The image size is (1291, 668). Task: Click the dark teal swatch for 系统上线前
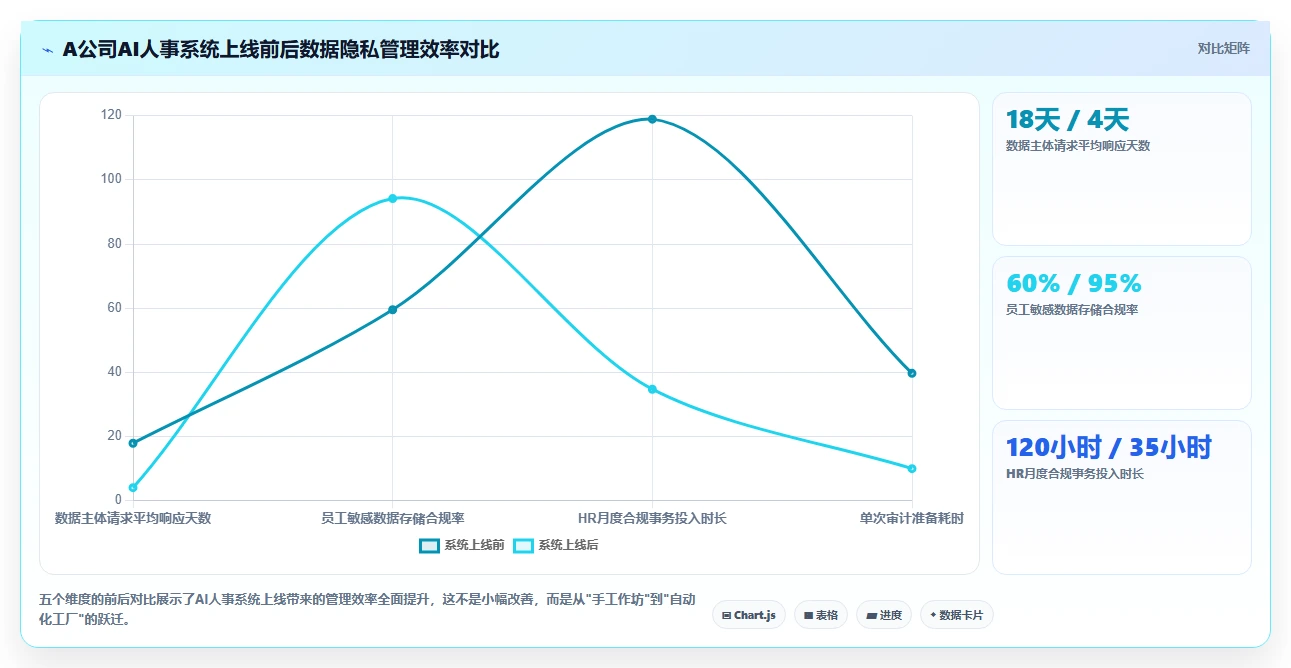click(x=429, y=545)
